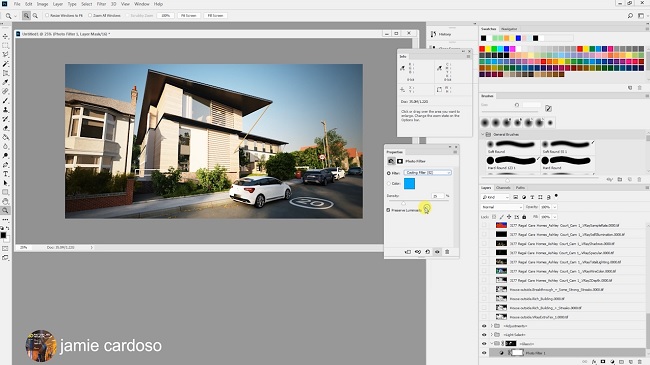650x365 pixels.
Task: Select the Color radio button
Action: tap(389, 183)
